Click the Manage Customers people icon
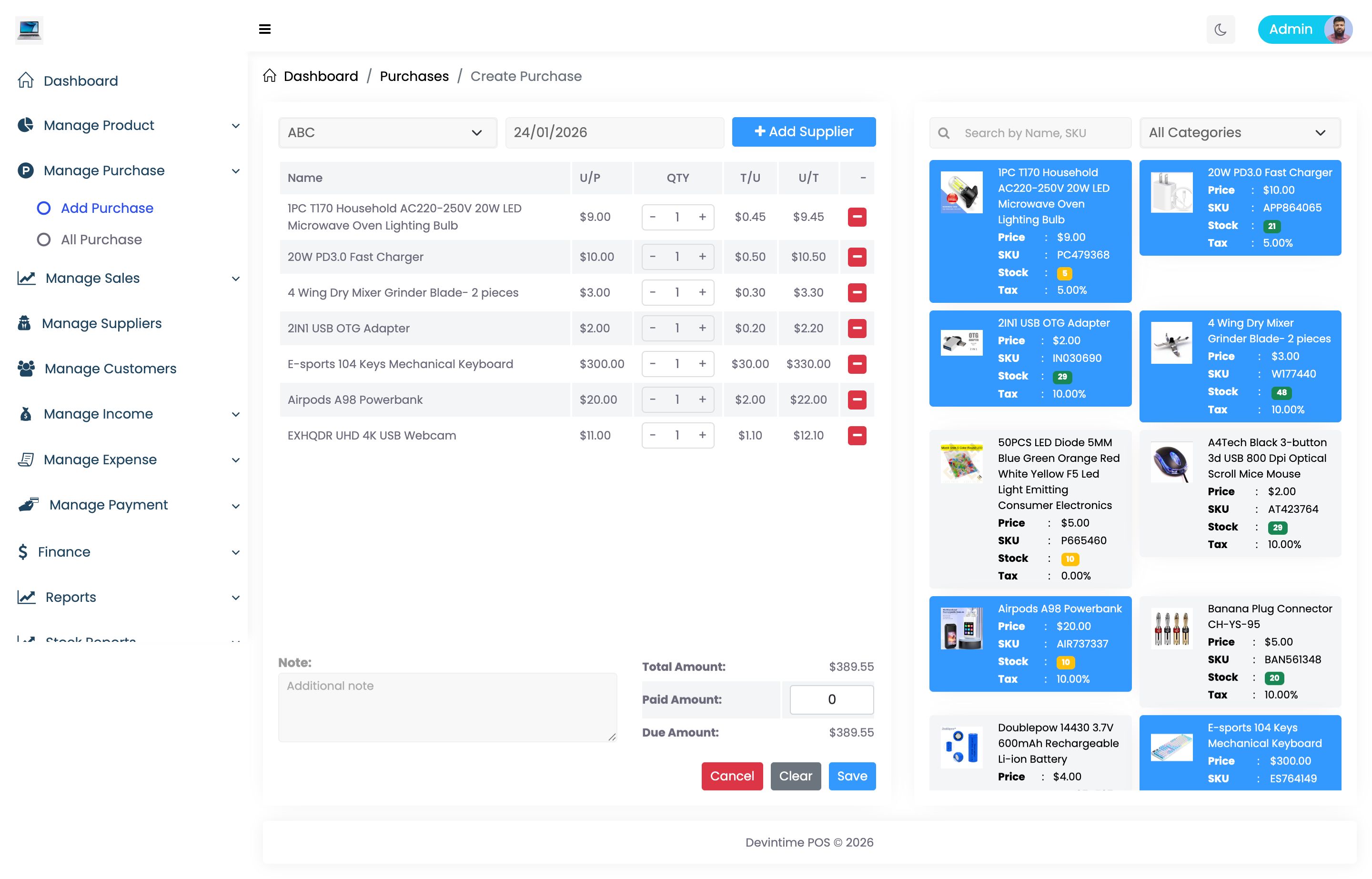 pos(26,369)
